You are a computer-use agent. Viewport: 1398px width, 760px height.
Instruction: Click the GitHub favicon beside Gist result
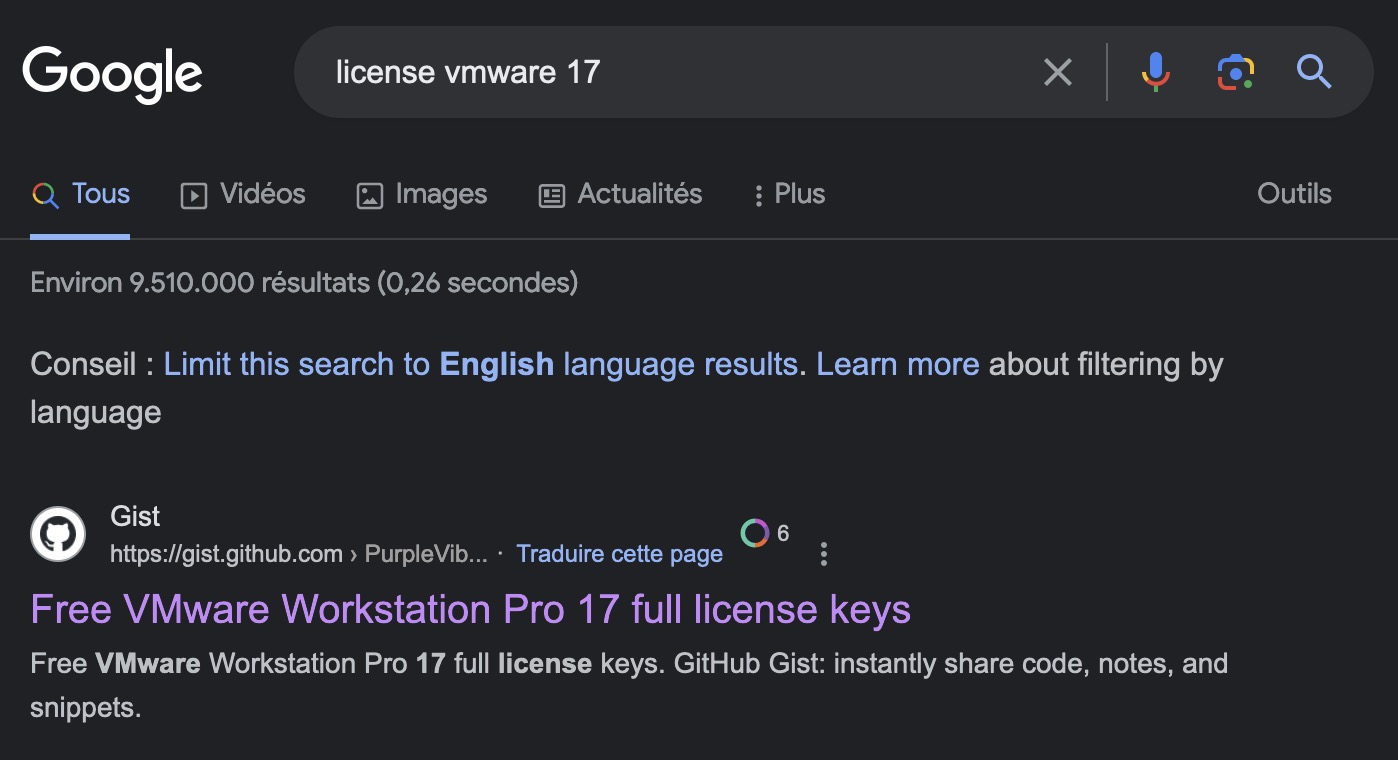click(58, 534)
